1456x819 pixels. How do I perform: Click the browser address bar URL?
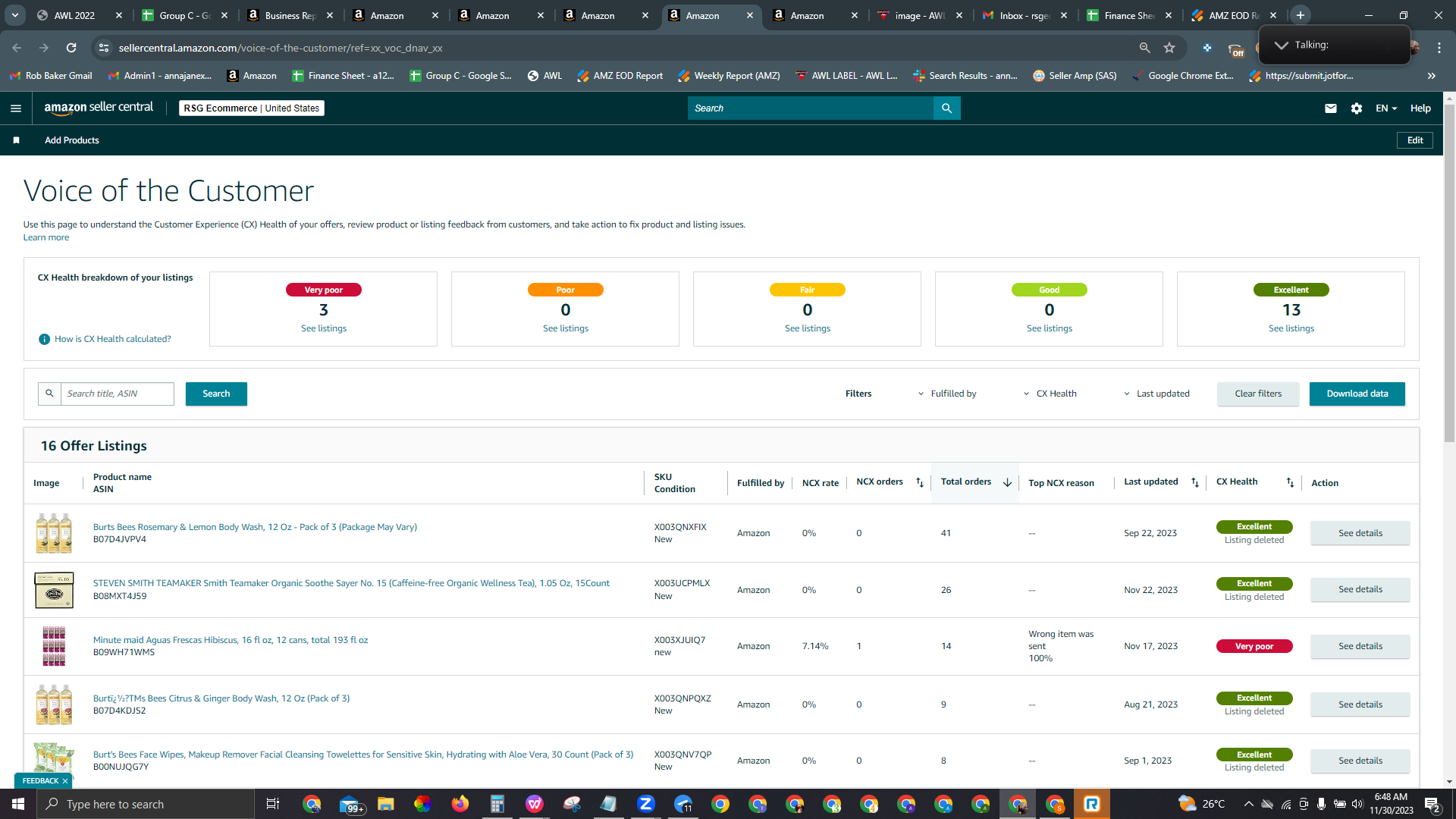(281, 48)
